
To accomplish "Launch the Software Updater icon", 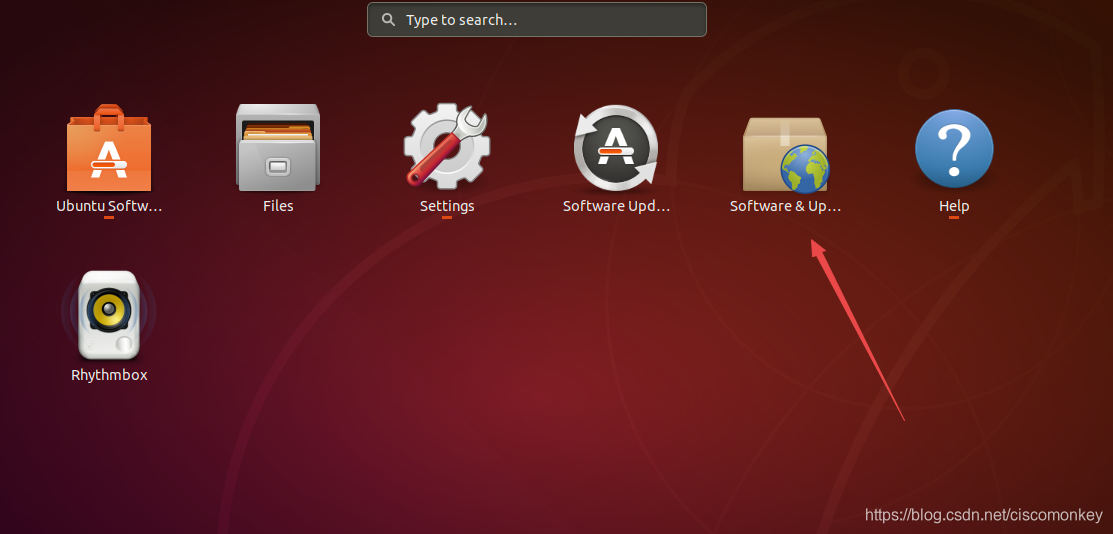I will pyautogui.click(x=616, y=148).
